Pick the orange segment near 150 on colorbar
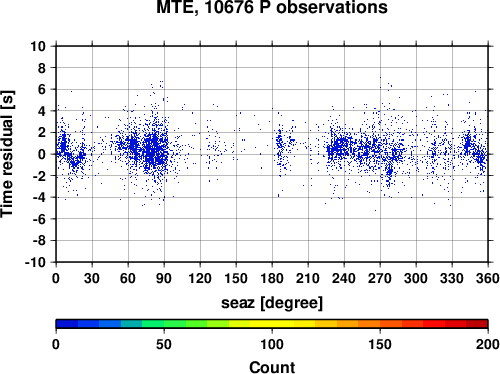 coord(380,324)
